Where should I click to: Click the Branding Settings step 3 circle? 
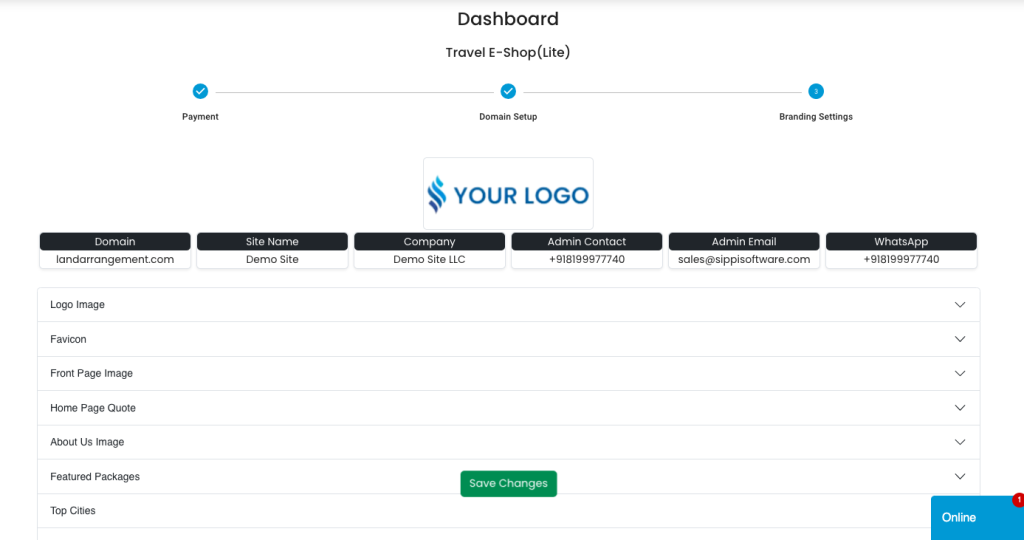point(816,91)
